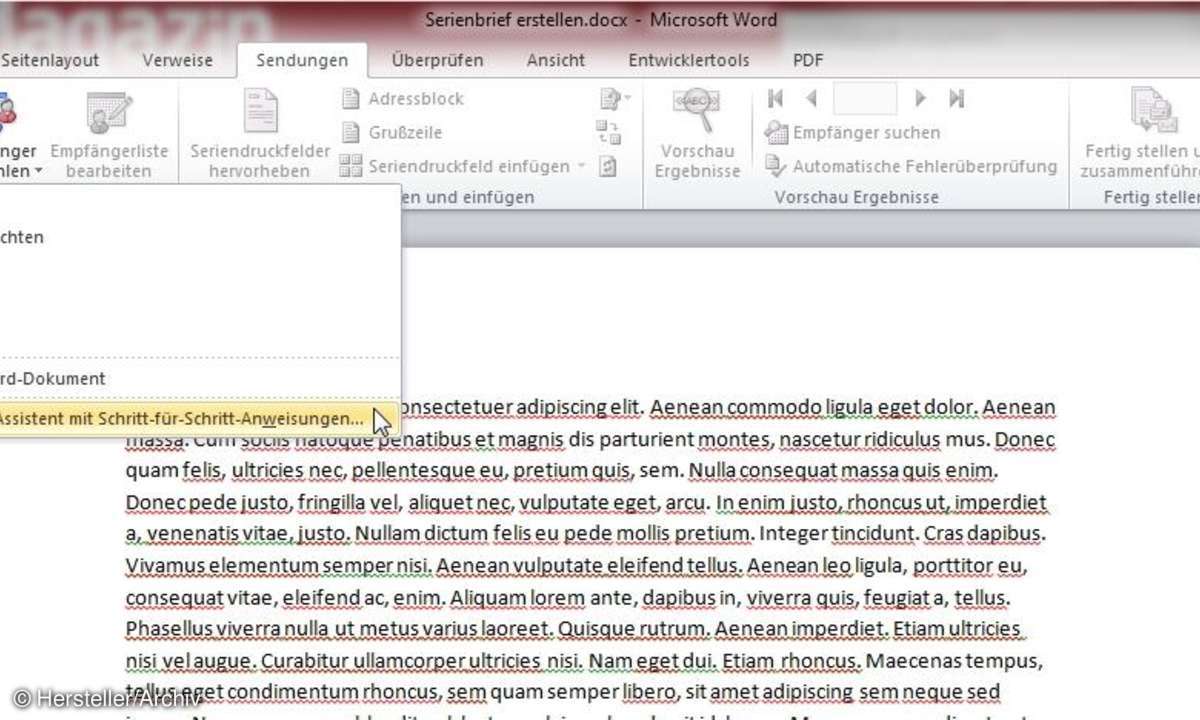Insert a Grußzeile

click(x=392, y=132)
